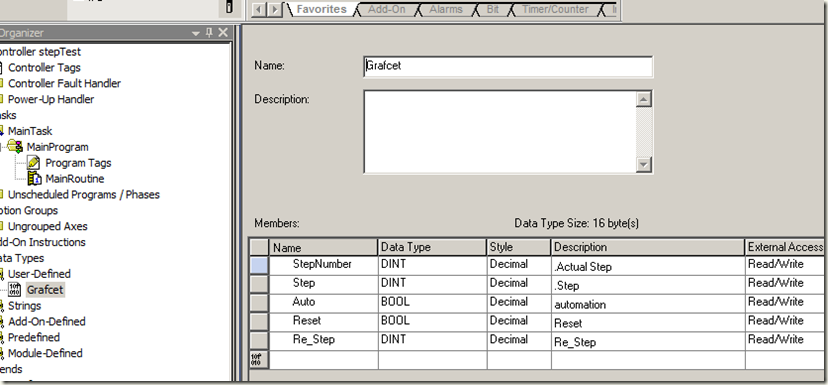
Task: Select Grafcet in the organizer tree
Action: point(45,289)
